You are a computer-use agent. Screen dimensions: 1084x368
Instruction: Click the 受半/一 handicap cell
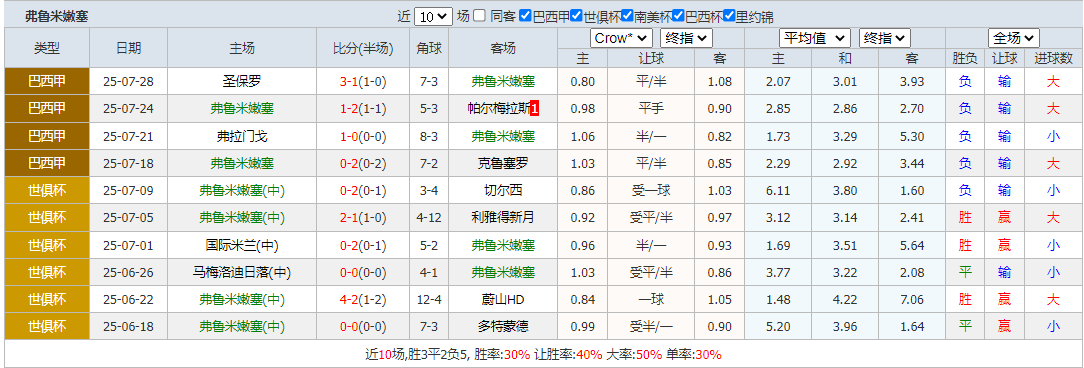point(651,327)
